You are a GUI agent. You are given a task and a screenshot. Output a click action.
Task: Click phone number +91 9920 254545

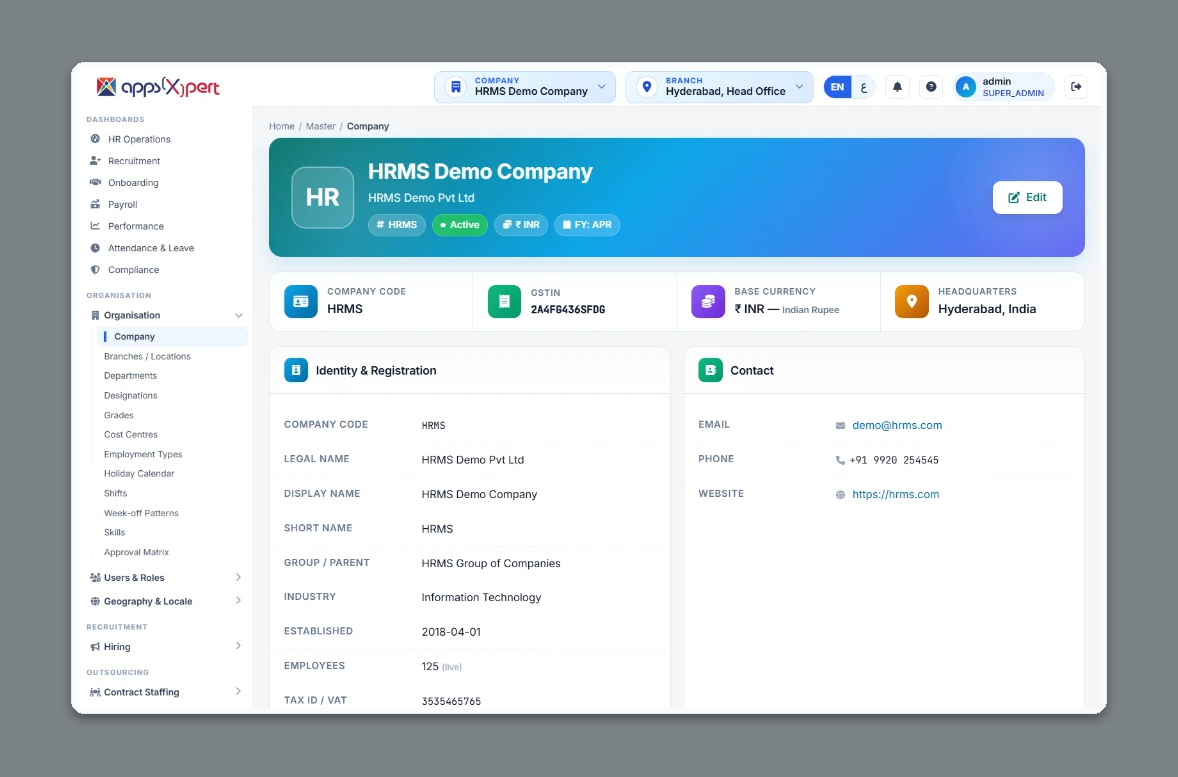click(894, 460)
